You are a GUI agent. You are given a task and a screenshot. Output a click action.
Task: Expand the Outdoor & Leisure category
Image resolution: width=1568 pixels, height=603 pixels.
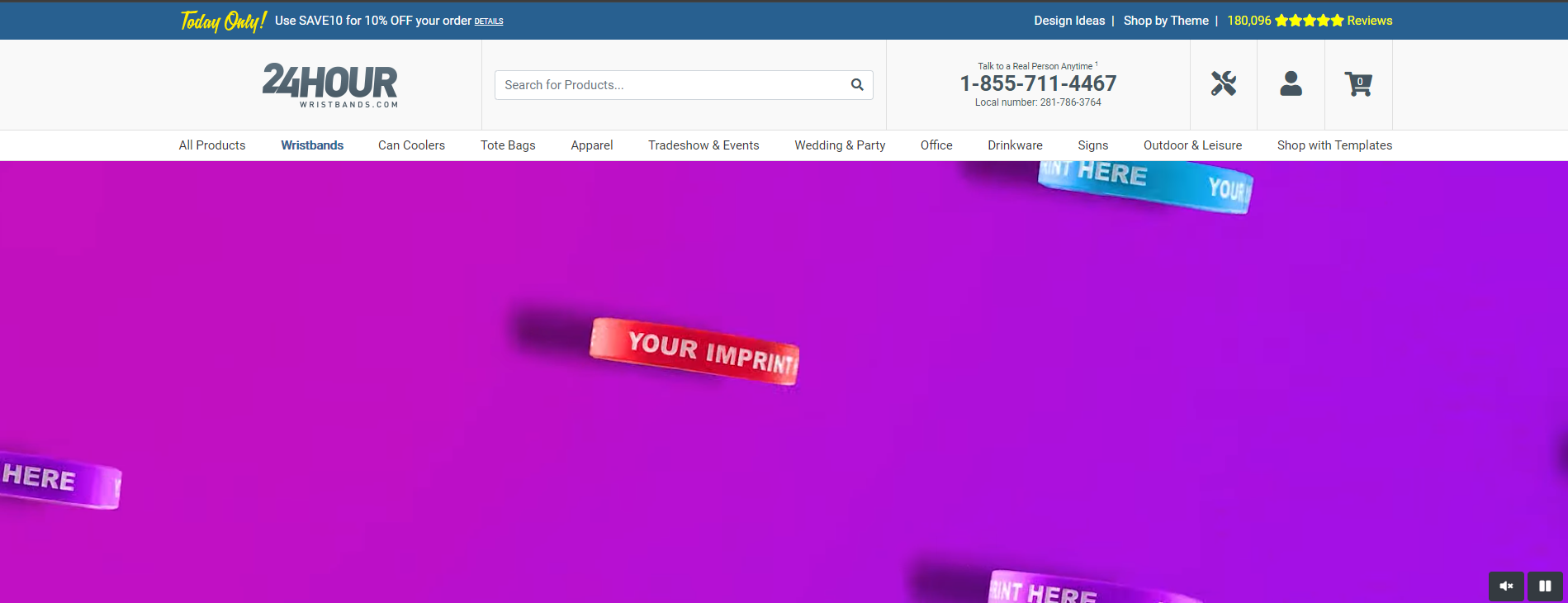[1192, 145]
